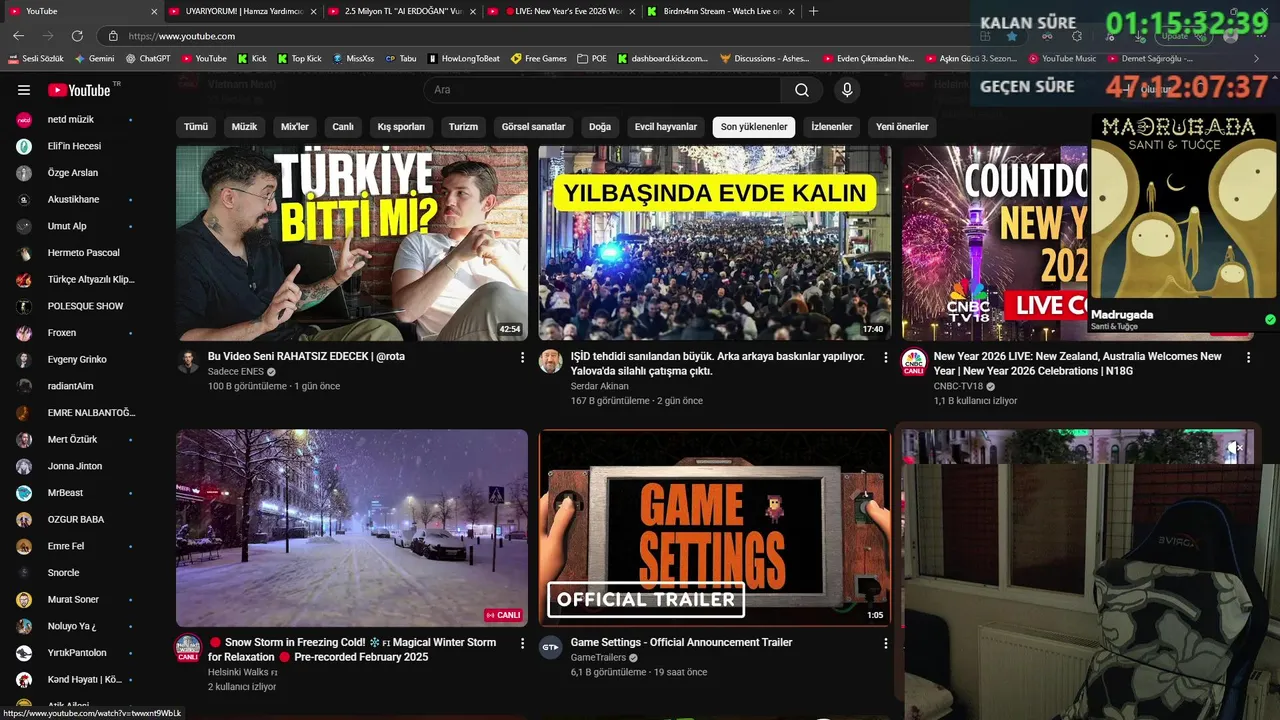
Task: Open Yılbaşında Evde Kalın video thumbnail
Action: 715,243
